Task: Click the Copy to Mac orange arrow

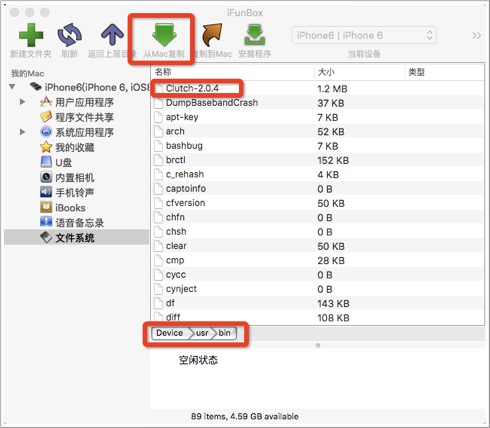Action: coord(212,35)
